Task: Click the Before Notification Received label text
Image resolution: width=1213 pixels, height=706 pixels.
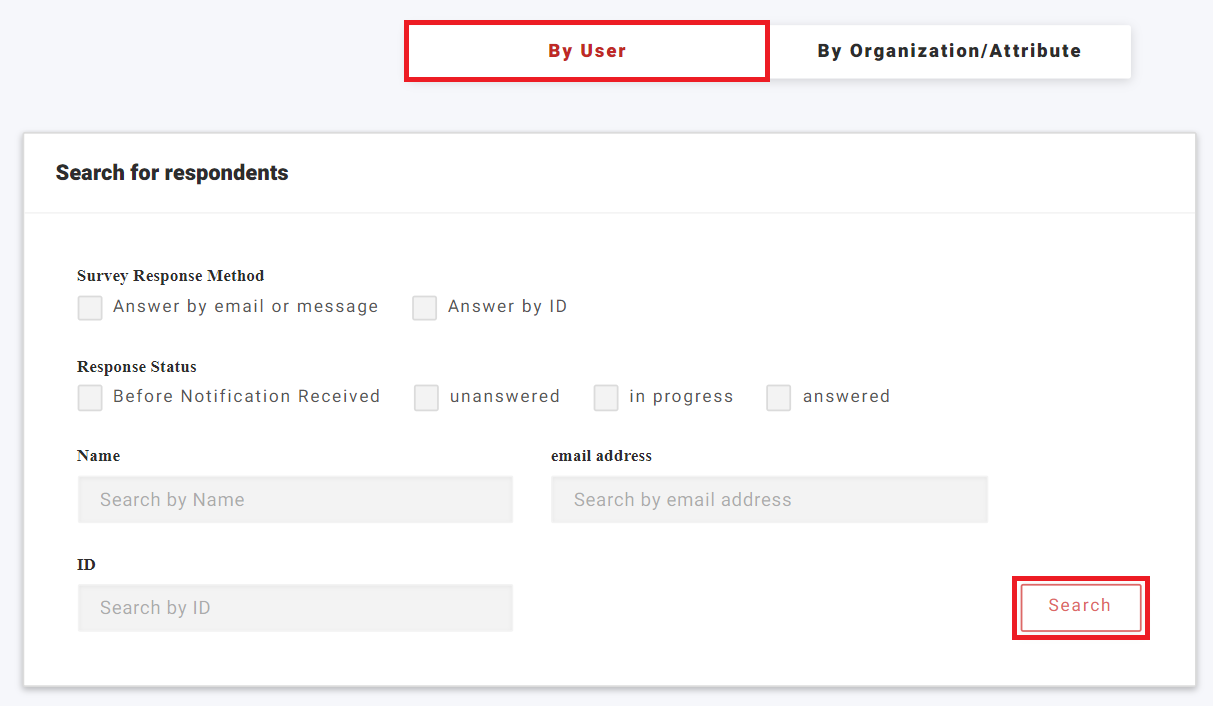Action: click(246, 397)
